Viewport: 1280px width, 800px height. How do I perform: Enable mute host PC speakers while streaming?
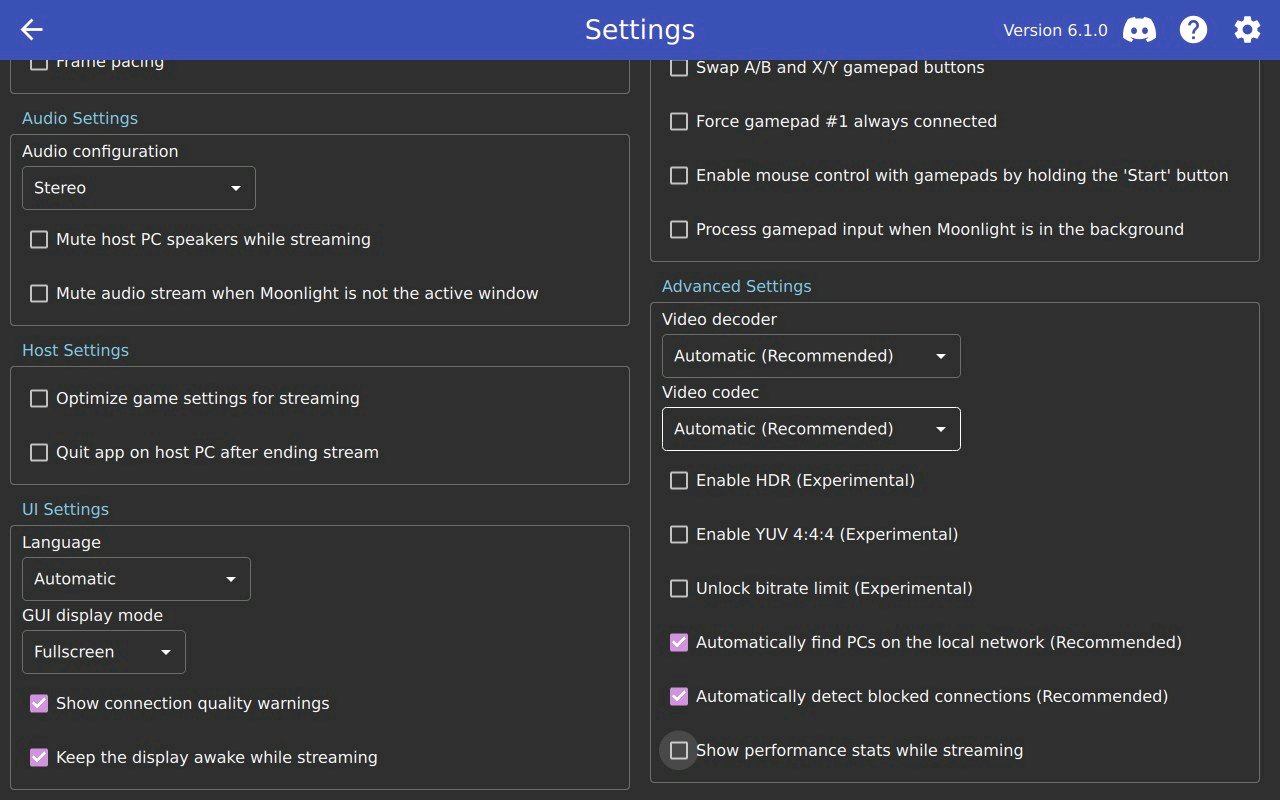pyautogui.click(x=39, y=240)
